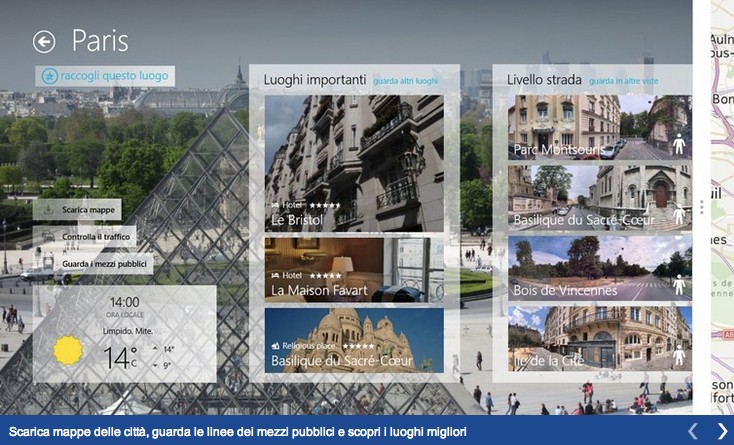
Task: Go to next slide with right chevron
Action: [x=722, y=431]
